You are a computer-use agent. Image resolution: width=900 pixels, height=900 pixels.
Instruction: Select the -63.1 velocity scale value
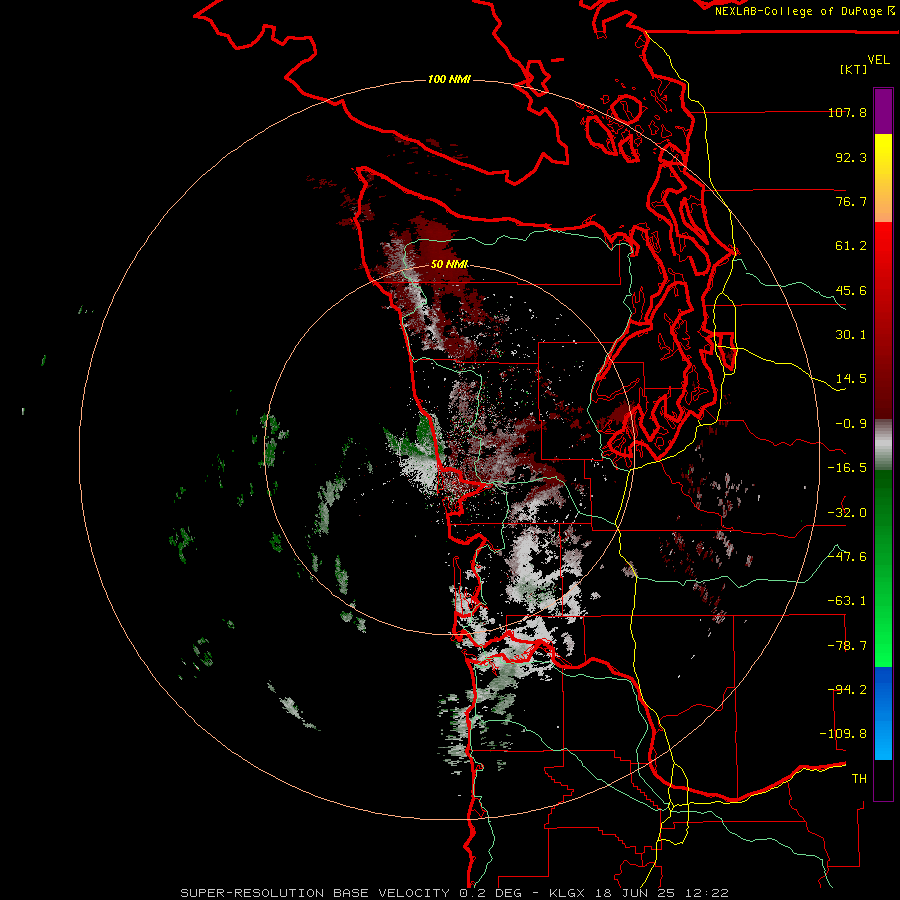pos(847,601)
